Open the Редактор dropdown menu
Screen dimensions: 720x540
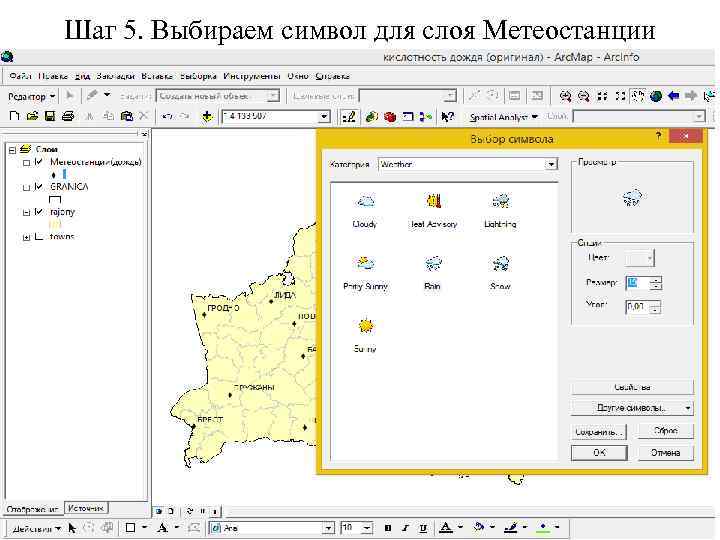[31, 96]
